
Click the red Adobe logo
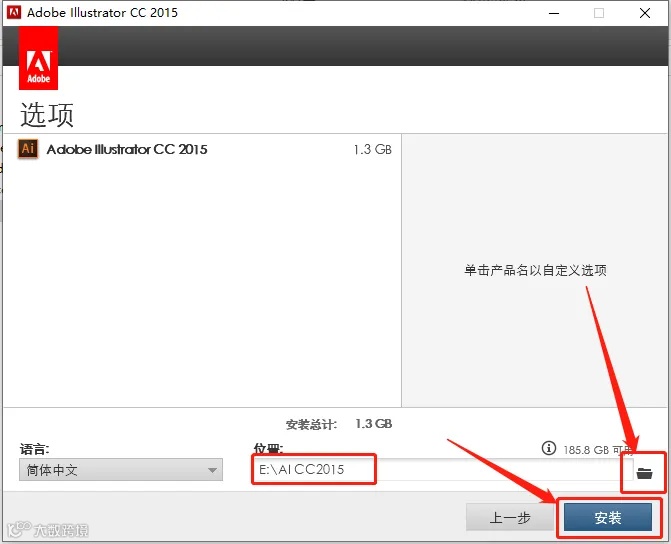[39, 58]
